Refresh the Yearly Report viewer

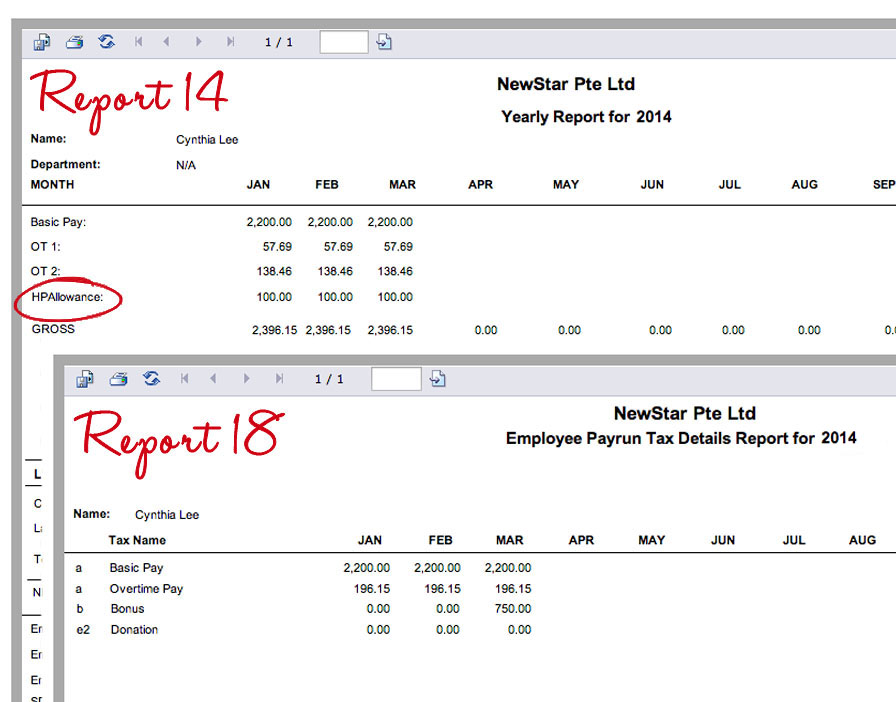[x=106, y=42]
